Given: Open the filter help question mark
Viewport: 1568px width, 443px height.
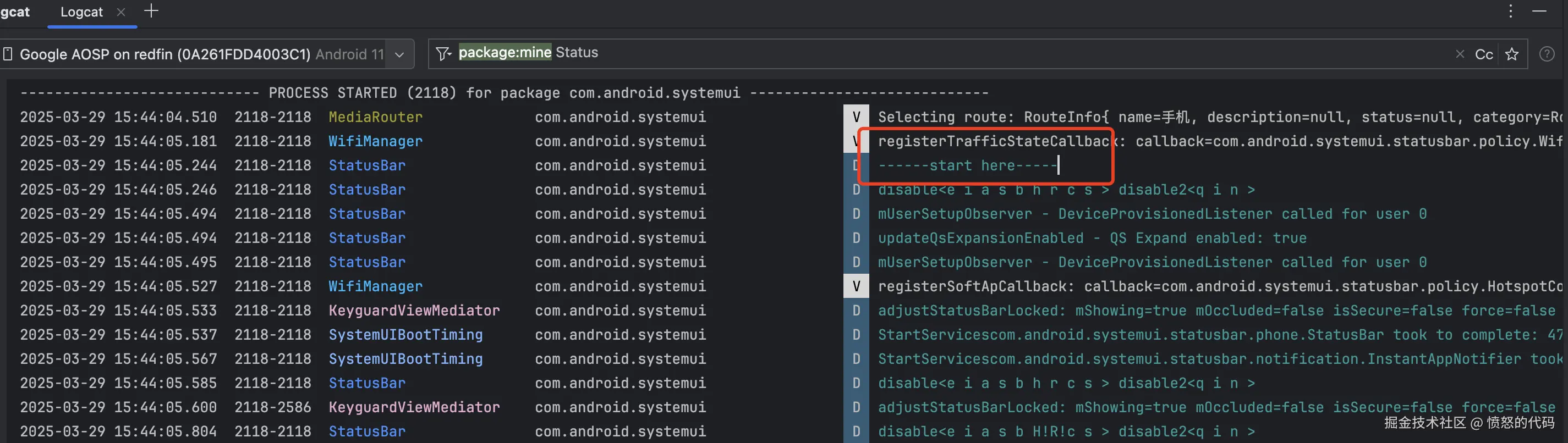Looking at the screenshot, I should (x=1547, y=54).
